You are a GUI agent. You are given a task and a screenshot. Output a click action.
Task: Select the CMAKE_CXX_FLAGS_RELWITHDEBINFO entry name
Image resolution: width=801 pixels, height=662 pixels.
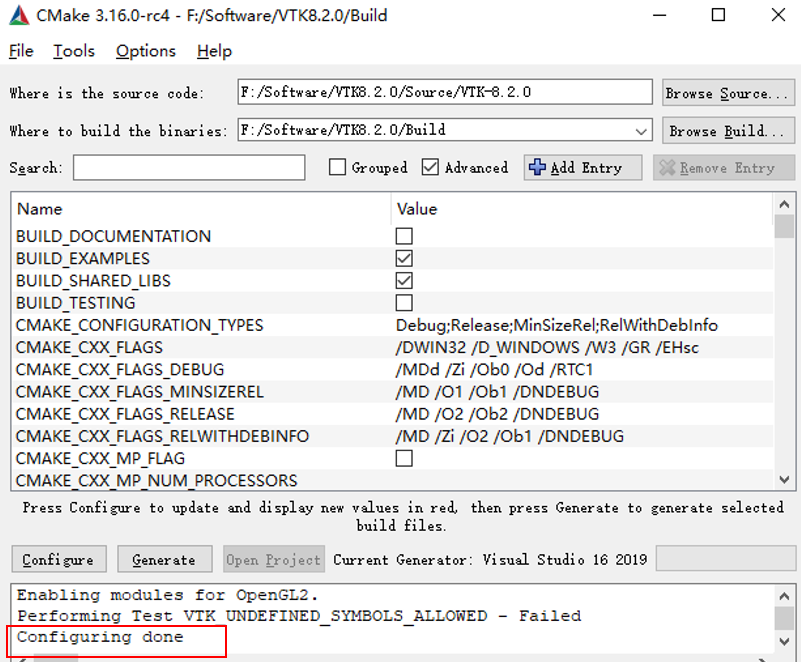[x=162, y=436]
